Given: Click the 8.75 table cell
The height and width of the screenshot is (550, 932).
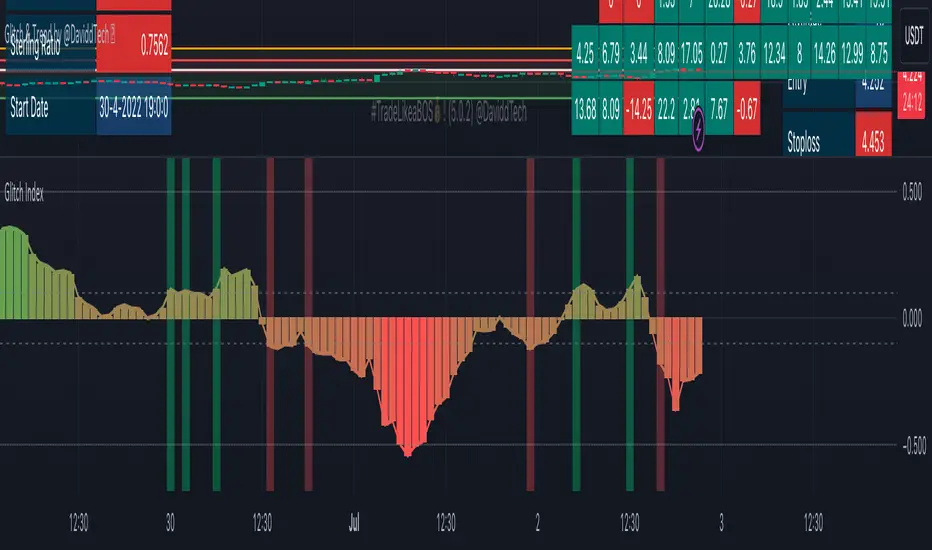Looking at the screenshot, I should coord(879,54).
